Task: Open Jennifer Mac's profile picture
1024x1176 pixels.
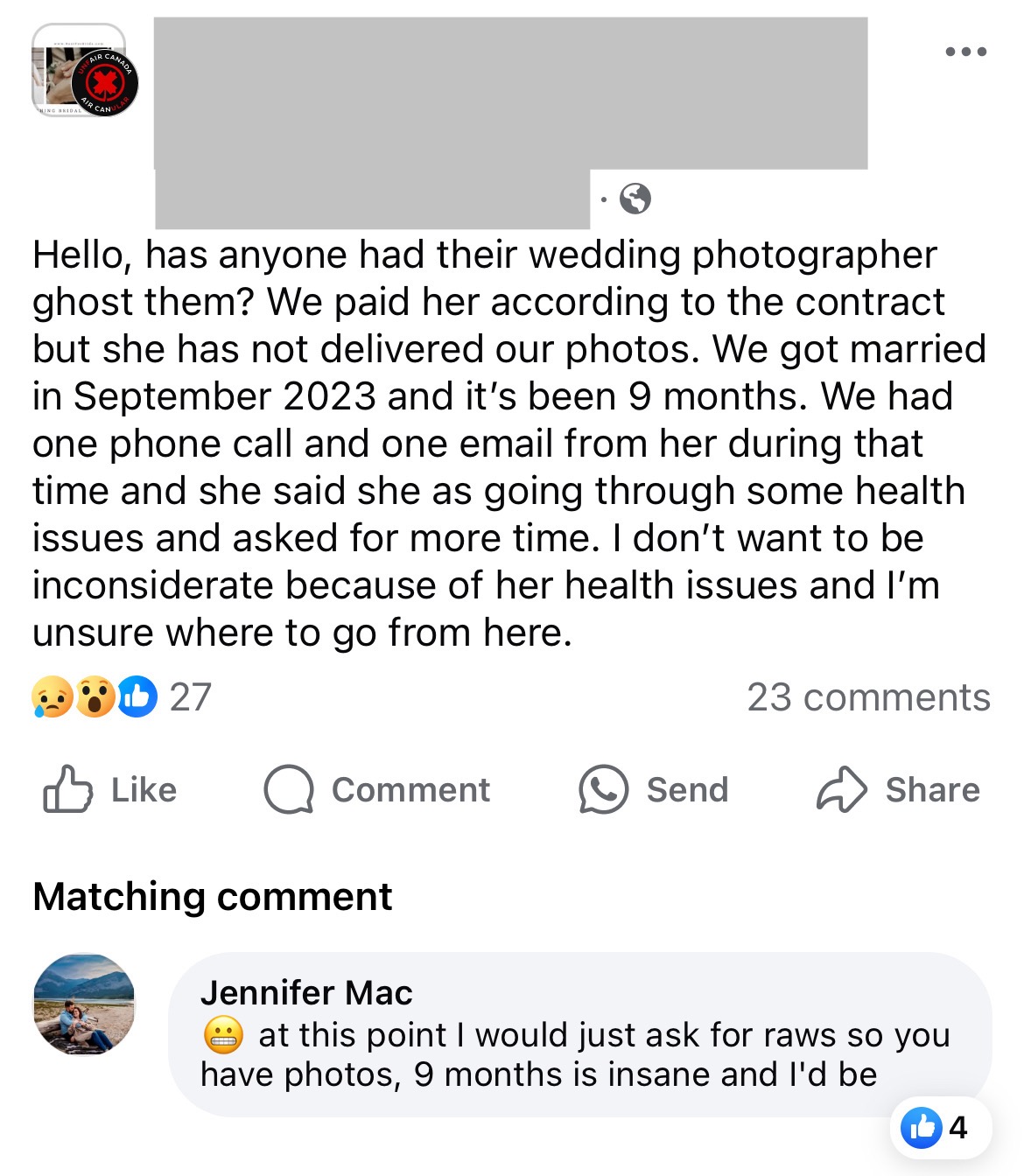Action: 86,1004
